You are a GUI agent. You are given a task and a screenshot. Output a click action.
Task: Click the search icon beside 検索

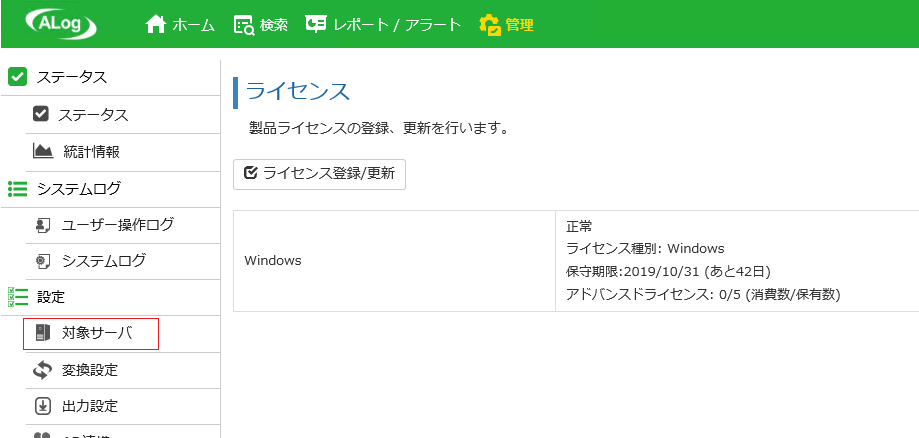tap(244, 25)
